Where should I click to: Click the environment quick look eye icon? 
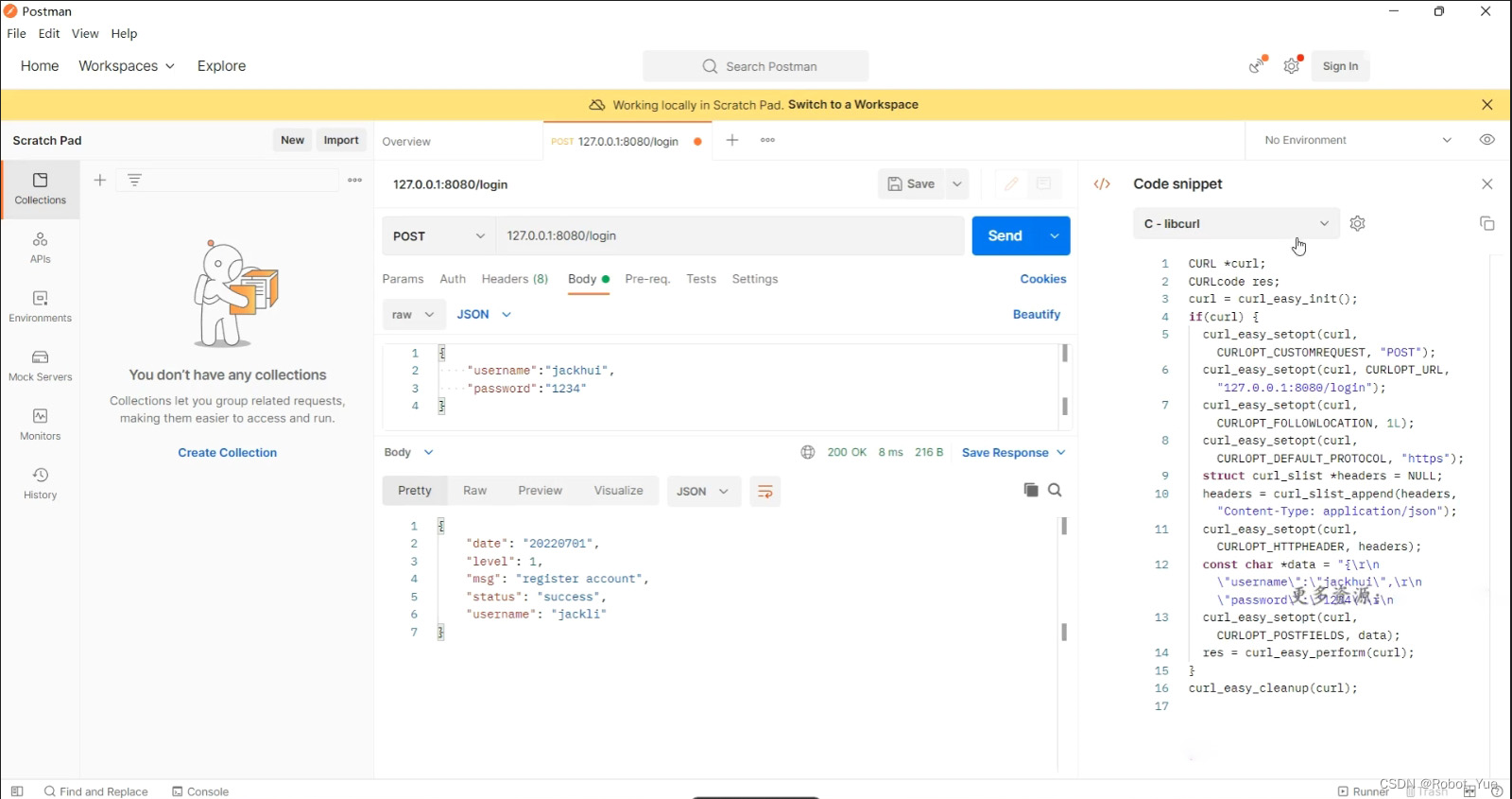[1486, 140]
